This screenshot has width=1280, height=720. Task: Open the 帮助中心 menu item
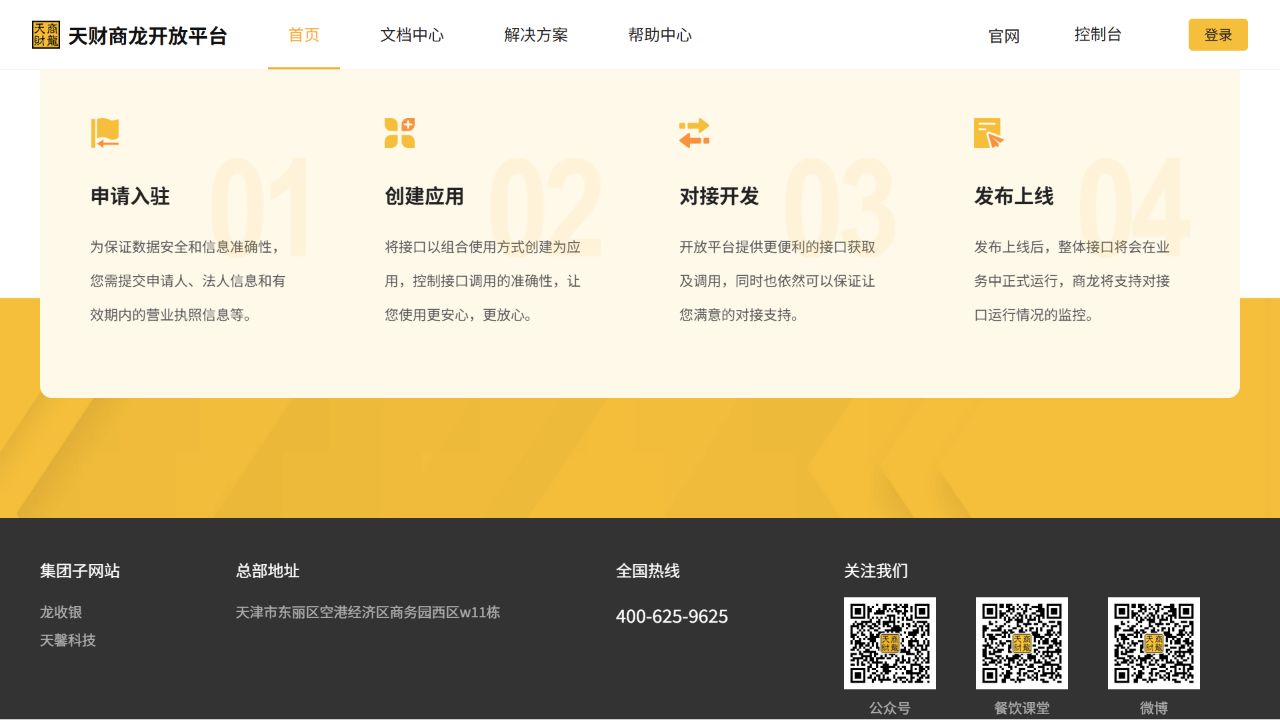click(660, 35)
